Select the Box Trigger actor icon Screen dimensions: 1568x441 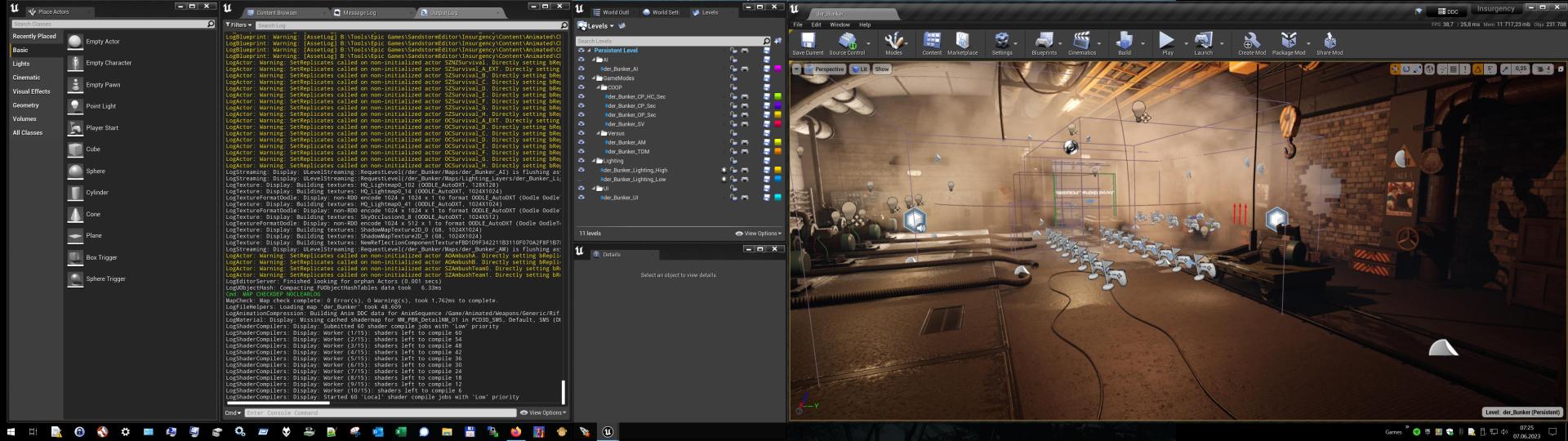[x=75, y=257]
